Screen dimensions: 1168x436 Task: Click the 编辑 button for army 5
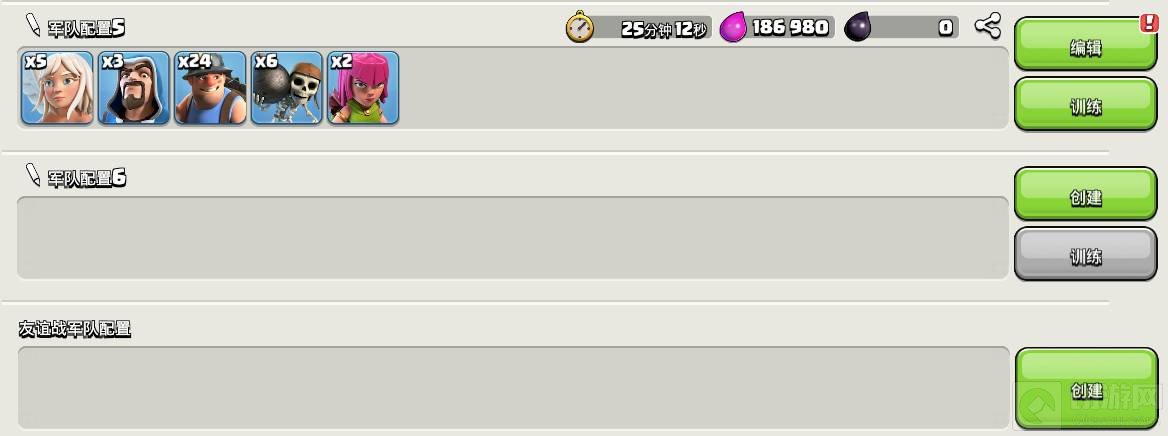click(x=1085, y=45)
